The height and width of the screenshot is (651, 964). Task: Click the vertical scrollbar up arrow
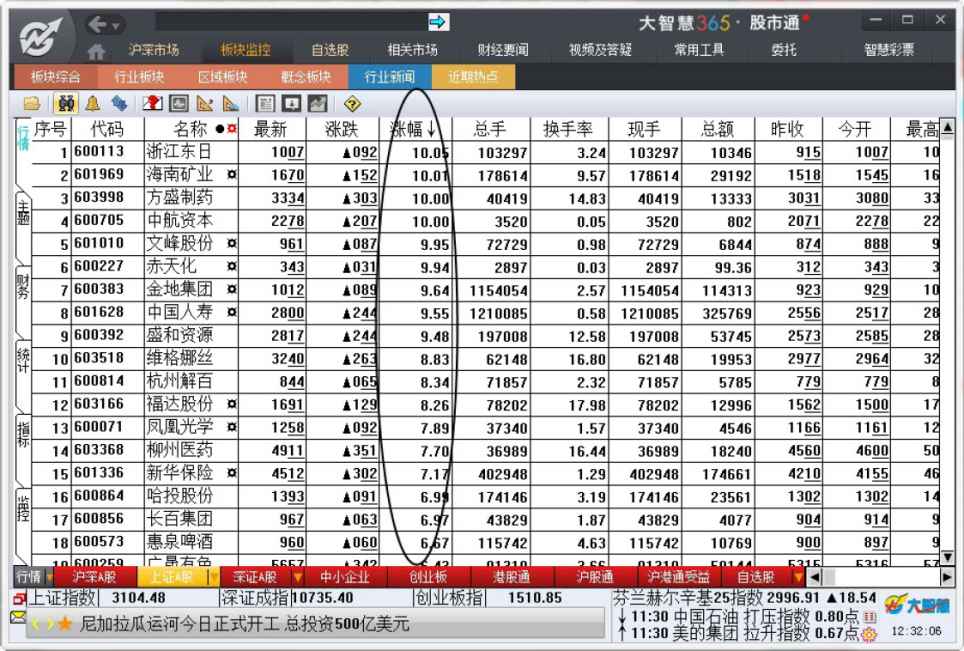pyautogui.click(x=947, y=127)
